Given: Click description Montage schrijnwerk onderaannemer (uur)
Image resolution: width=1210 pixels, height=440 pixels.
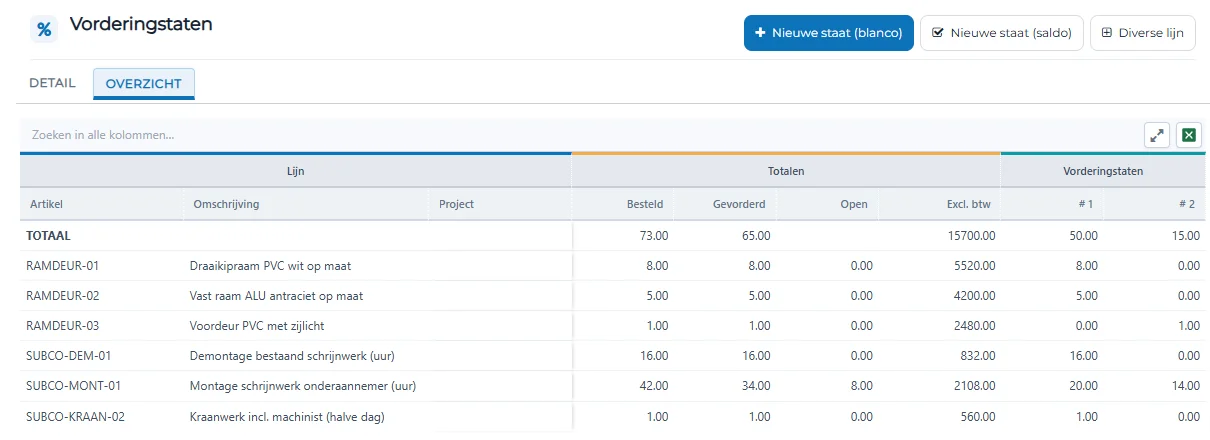Looking at the screenshot, I should click(x=303, y=386).
